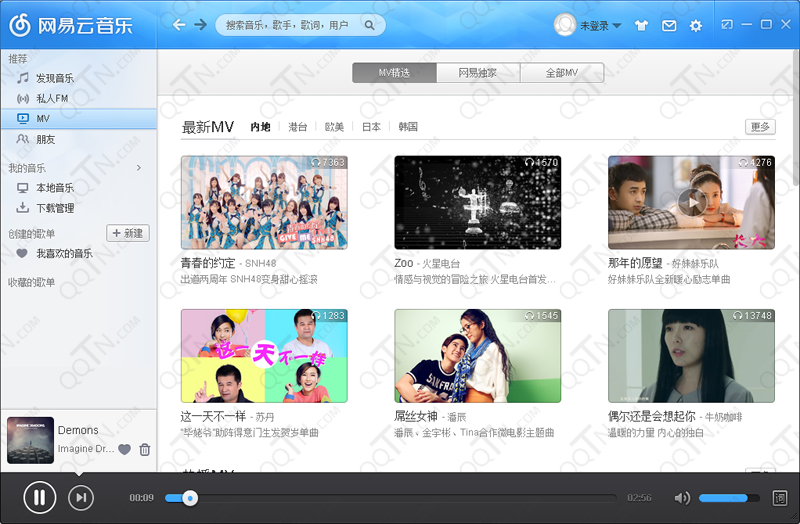Switch to the 网易独家 tab

click(477, 73)
